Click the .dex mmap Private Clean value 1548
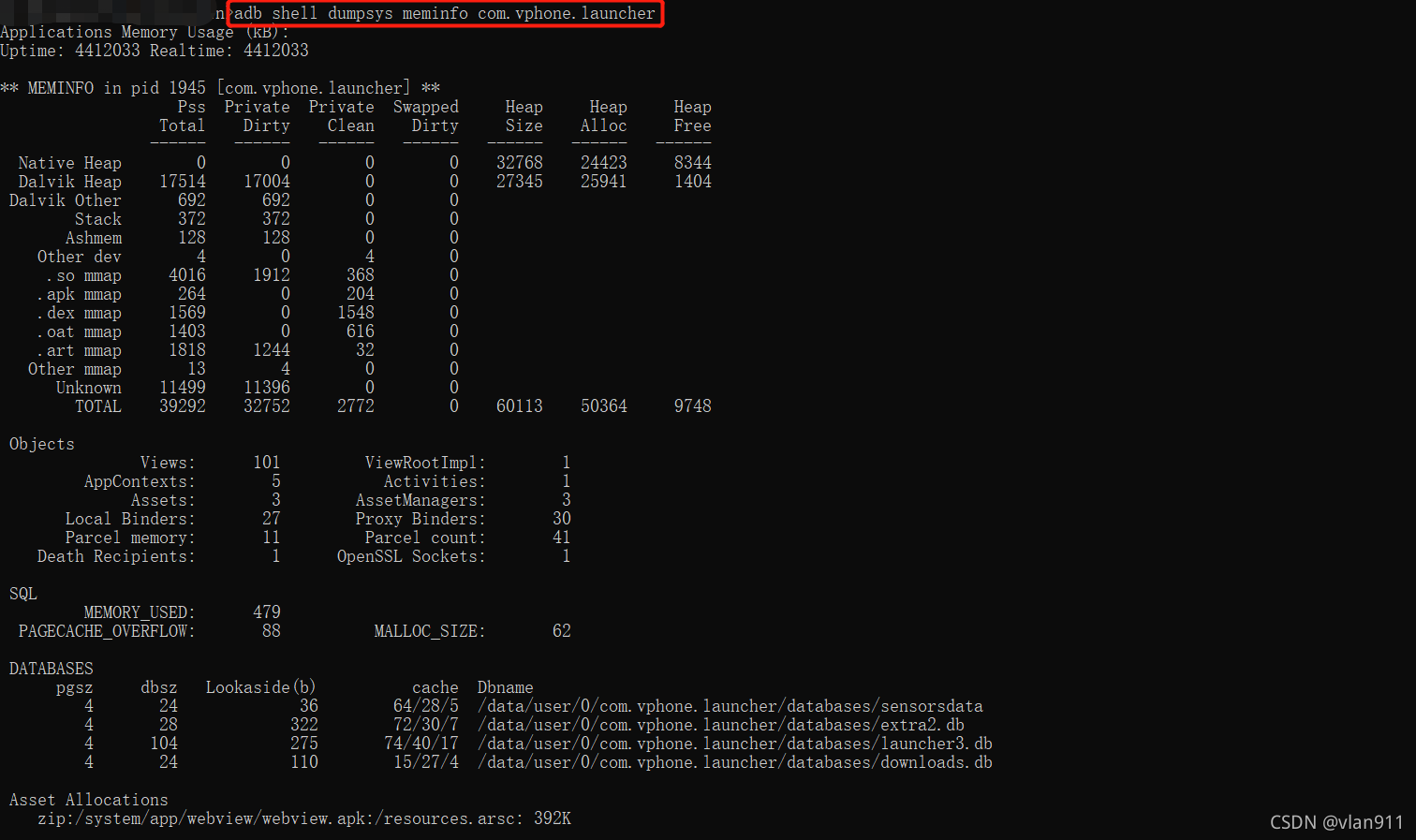The image size is (1416, 840). (356, 313)
